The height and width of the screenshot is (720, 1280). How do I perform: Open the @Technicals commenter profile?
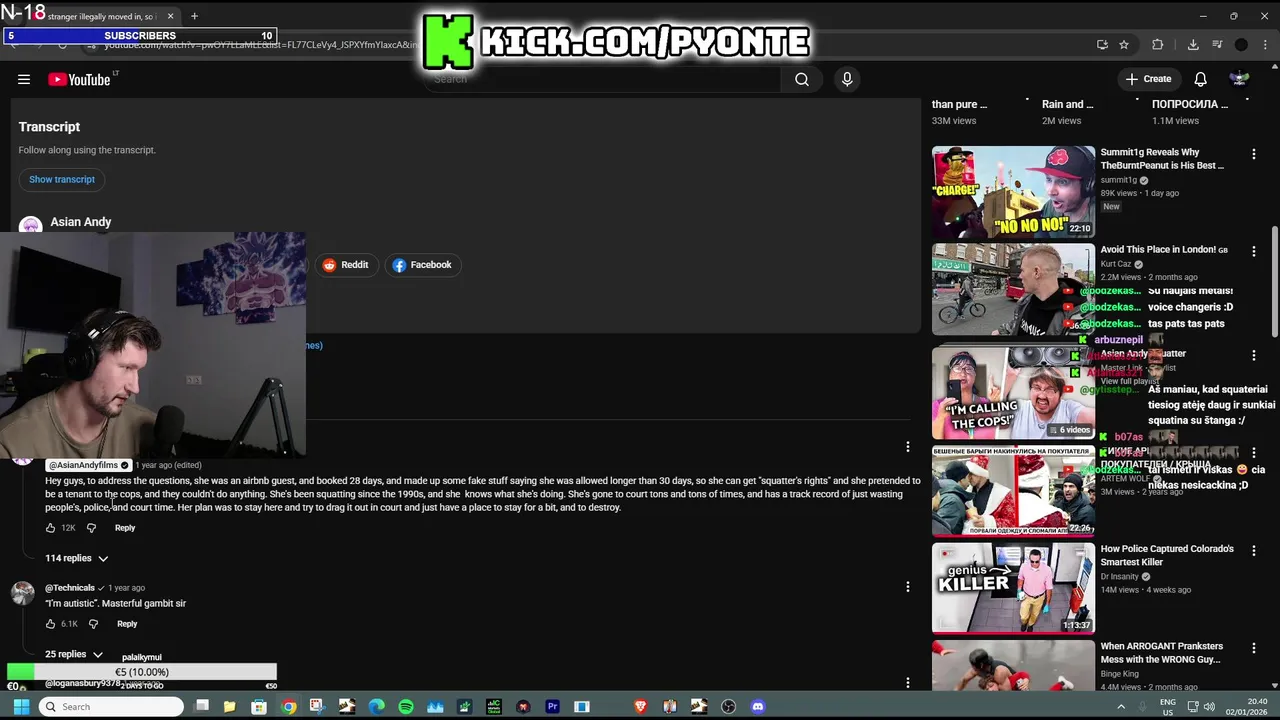pos(70,588)
